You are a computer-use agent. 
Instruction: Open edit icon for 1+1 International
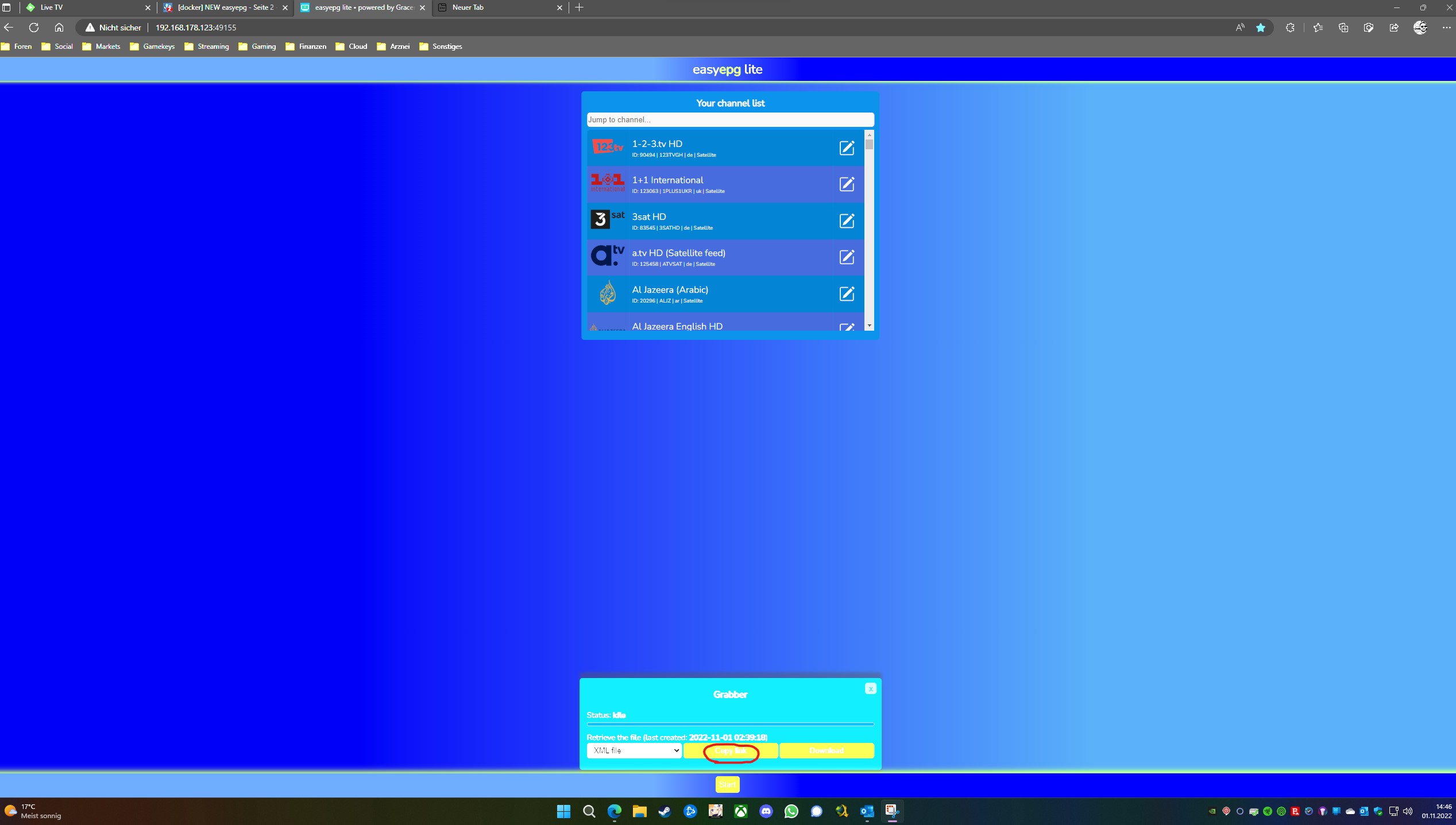click(847, 184)
